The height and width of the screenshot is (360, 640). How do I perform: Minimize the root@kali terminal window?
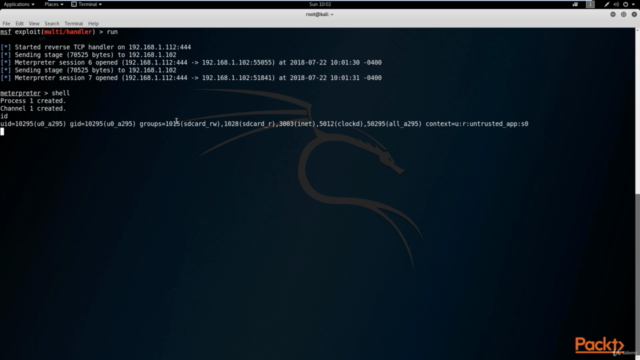[x=613, y=14]
